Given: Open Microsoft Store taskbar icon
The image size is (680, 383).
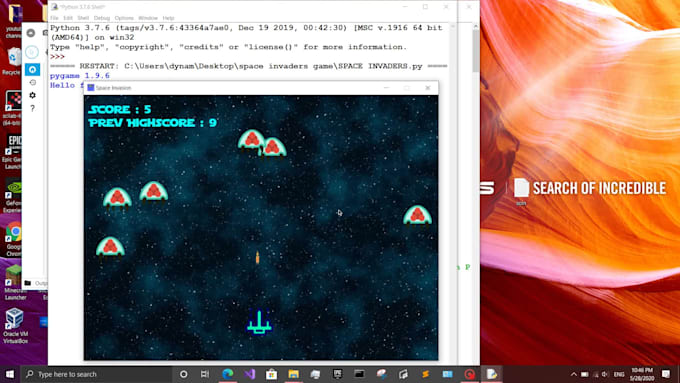Looking at the screenshot, I should 271,374.
